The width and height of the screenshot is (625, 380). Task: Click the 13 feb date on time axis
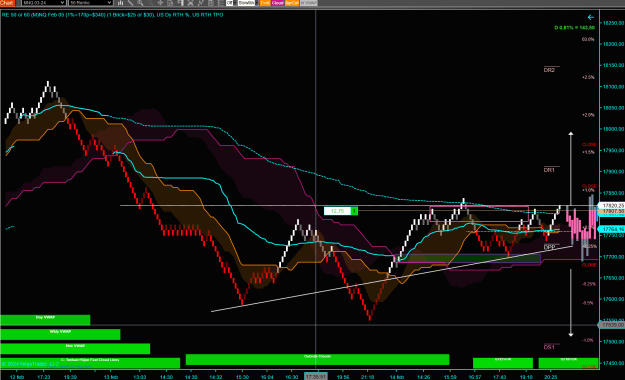pos(111,377)
